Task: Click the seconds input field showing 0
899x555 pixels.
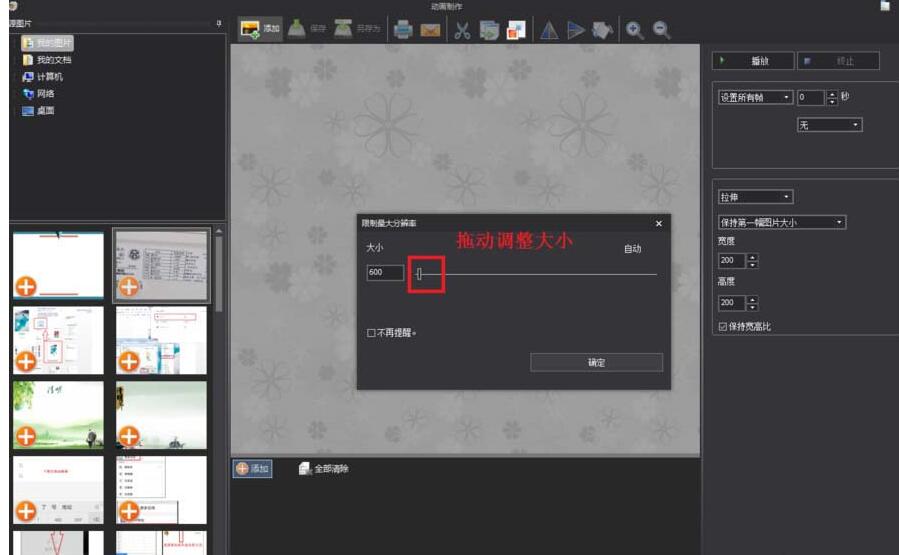Action: point(811,97)
